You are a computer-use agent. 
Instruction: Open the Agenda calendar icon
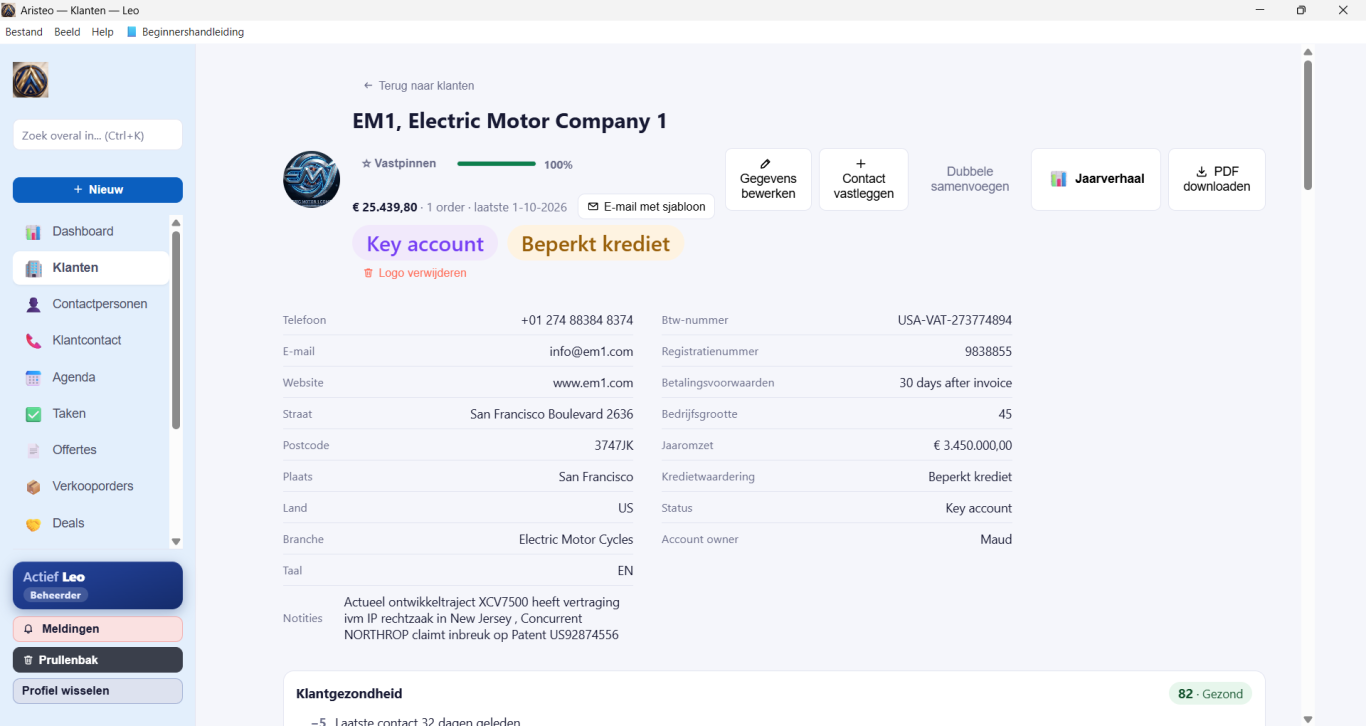coord(33,378)
